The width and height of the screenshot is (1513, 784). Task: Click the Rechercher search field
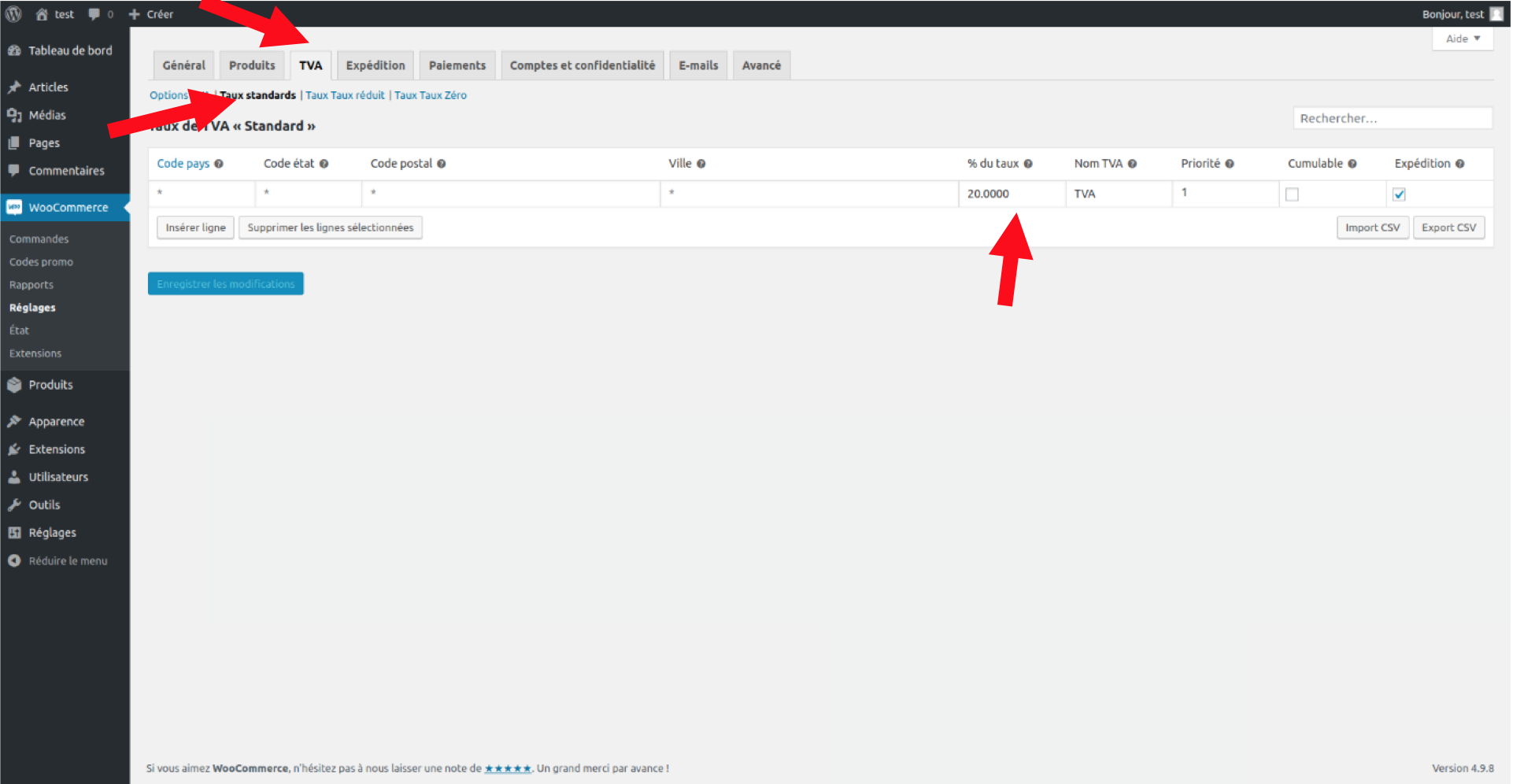coord(1393,118)
